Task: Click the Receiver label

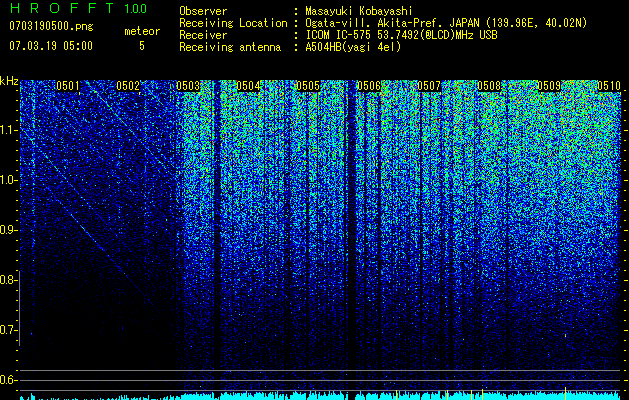Action: coord(203,35)
